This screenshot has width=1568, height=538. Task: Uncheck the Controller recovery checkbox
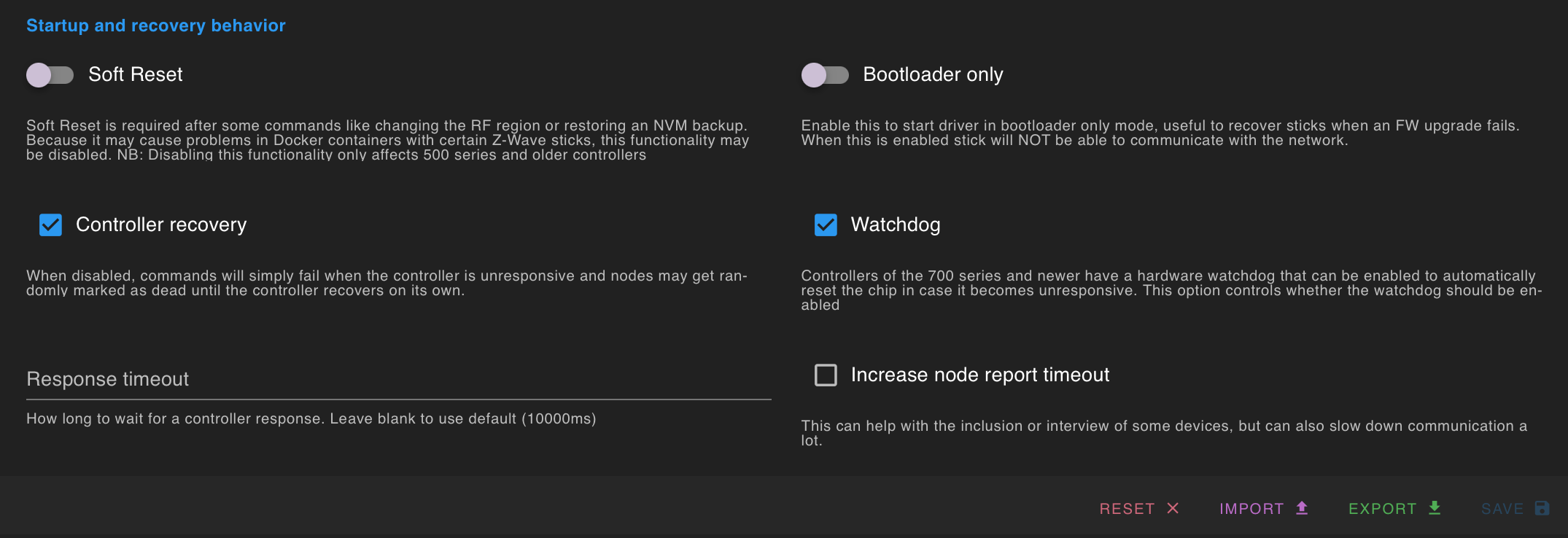point(51,225)
